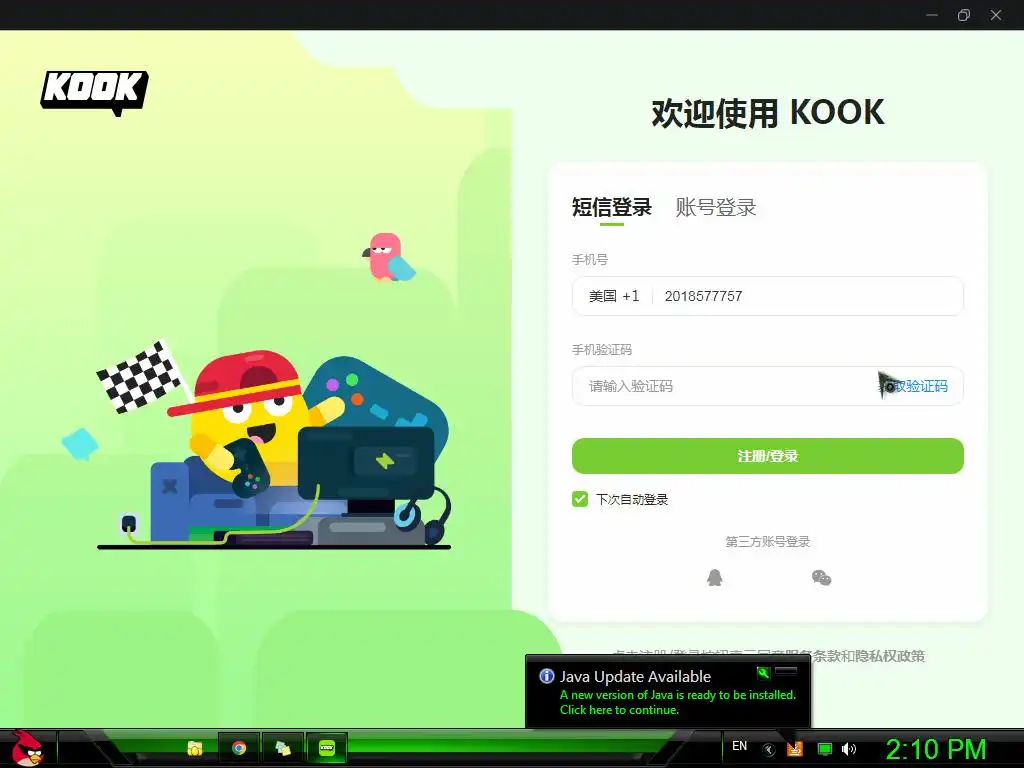Open the Java notification wrench options icon
The height and width of the screenshot is (768, 1024).
coord(763,673)
